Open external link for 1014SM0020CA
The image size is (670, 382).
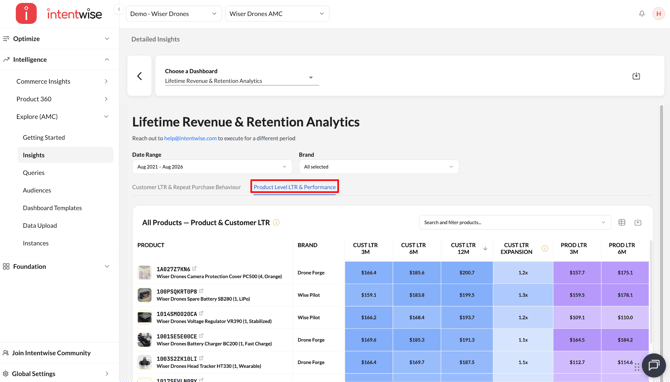point(201,314)
